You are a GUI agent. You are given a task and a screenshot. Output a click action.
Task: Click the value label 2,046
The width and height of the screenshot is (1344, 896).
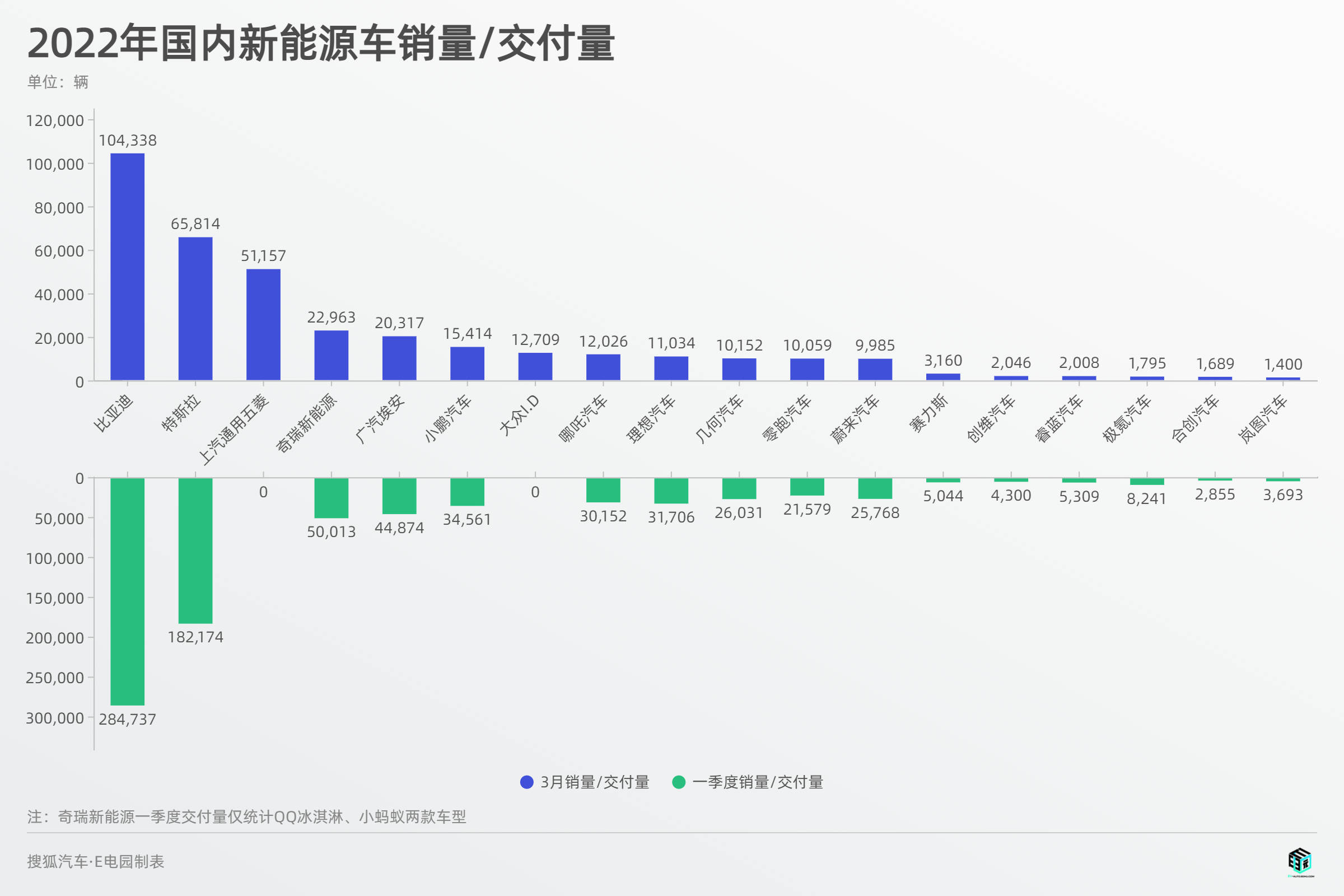tap(1011, 363)
